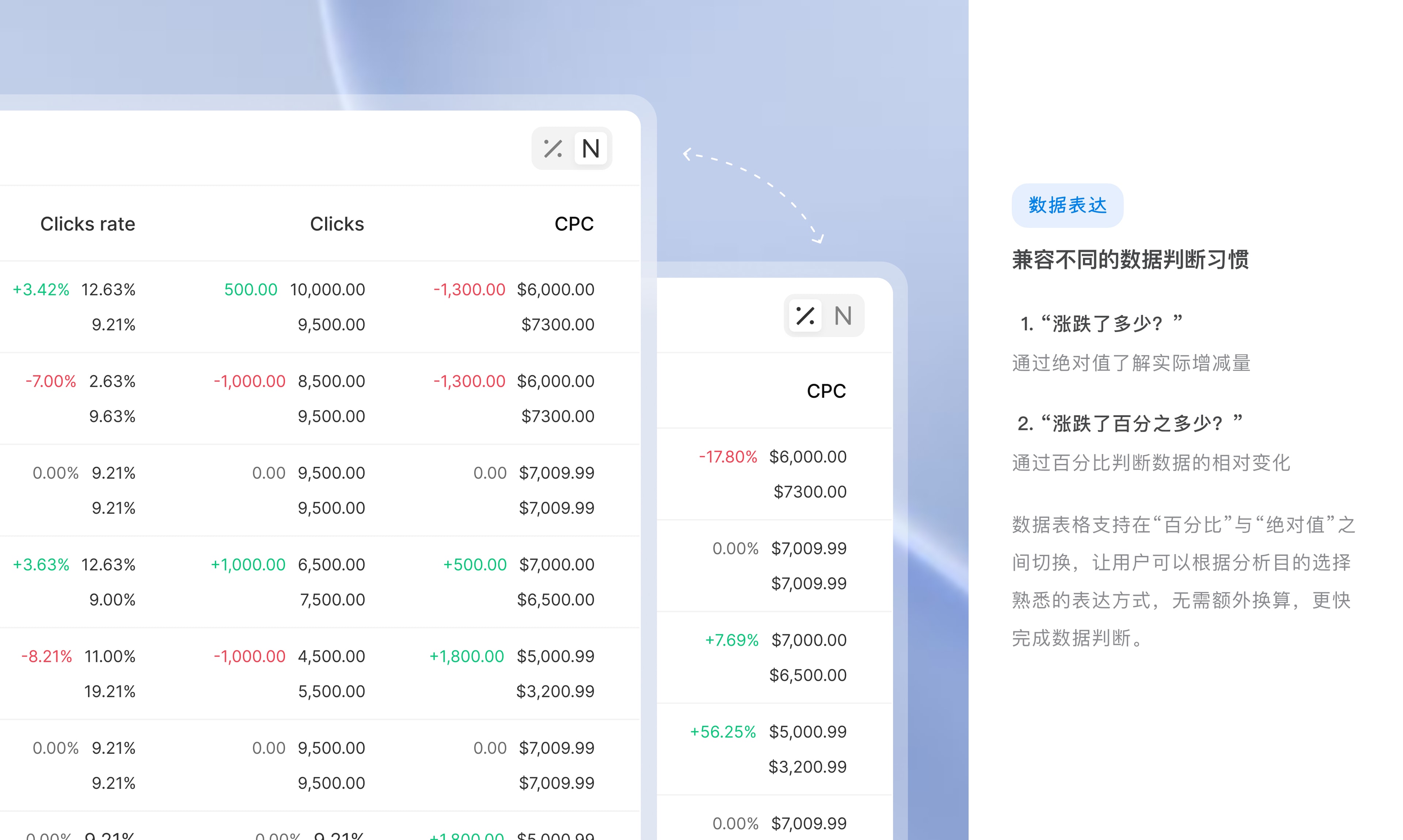This screenshot has height=840, width=1403.
Task: Select text 通过绝对值了解实际增减量
Action: click(x=1131, y=363)
